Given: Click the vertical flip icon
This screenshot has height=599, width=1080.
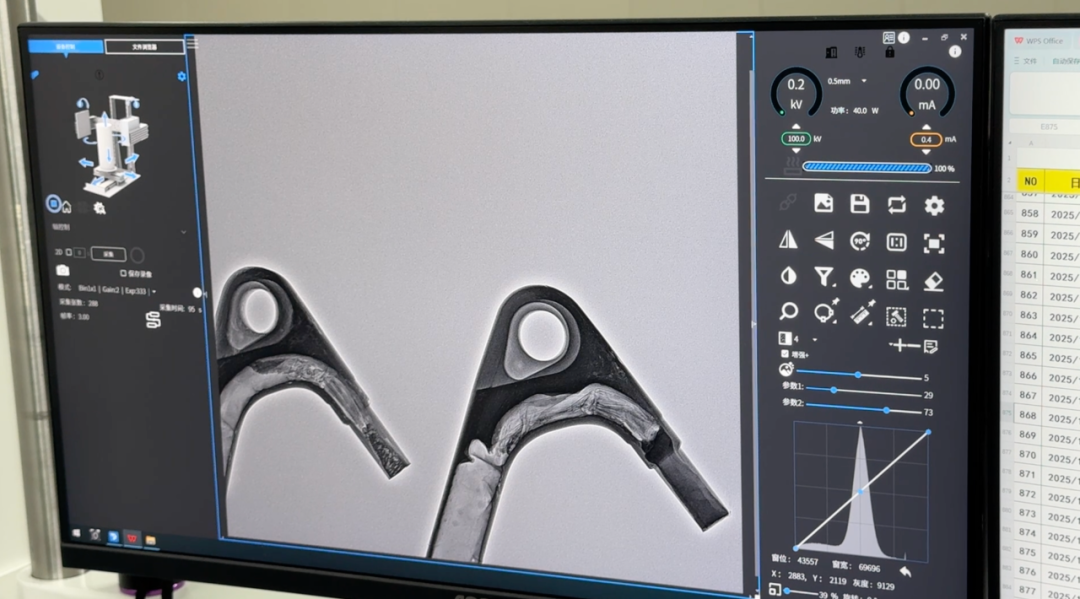Looking at the screenshot, I should point(824,240).
